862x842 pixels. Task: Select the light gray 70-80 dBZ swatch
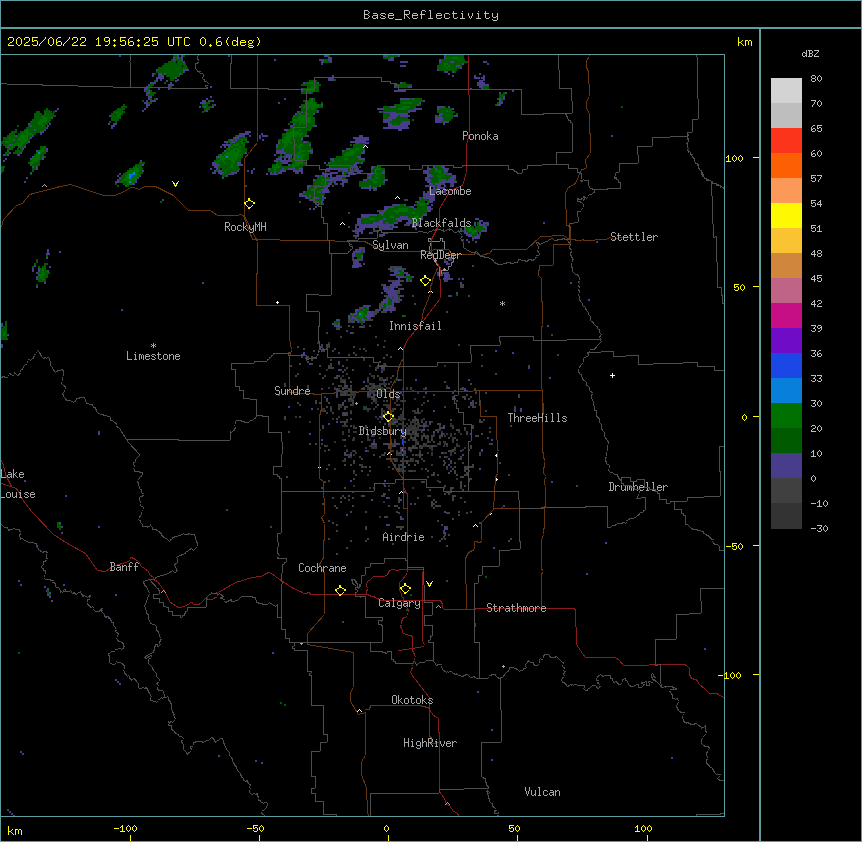786,91
